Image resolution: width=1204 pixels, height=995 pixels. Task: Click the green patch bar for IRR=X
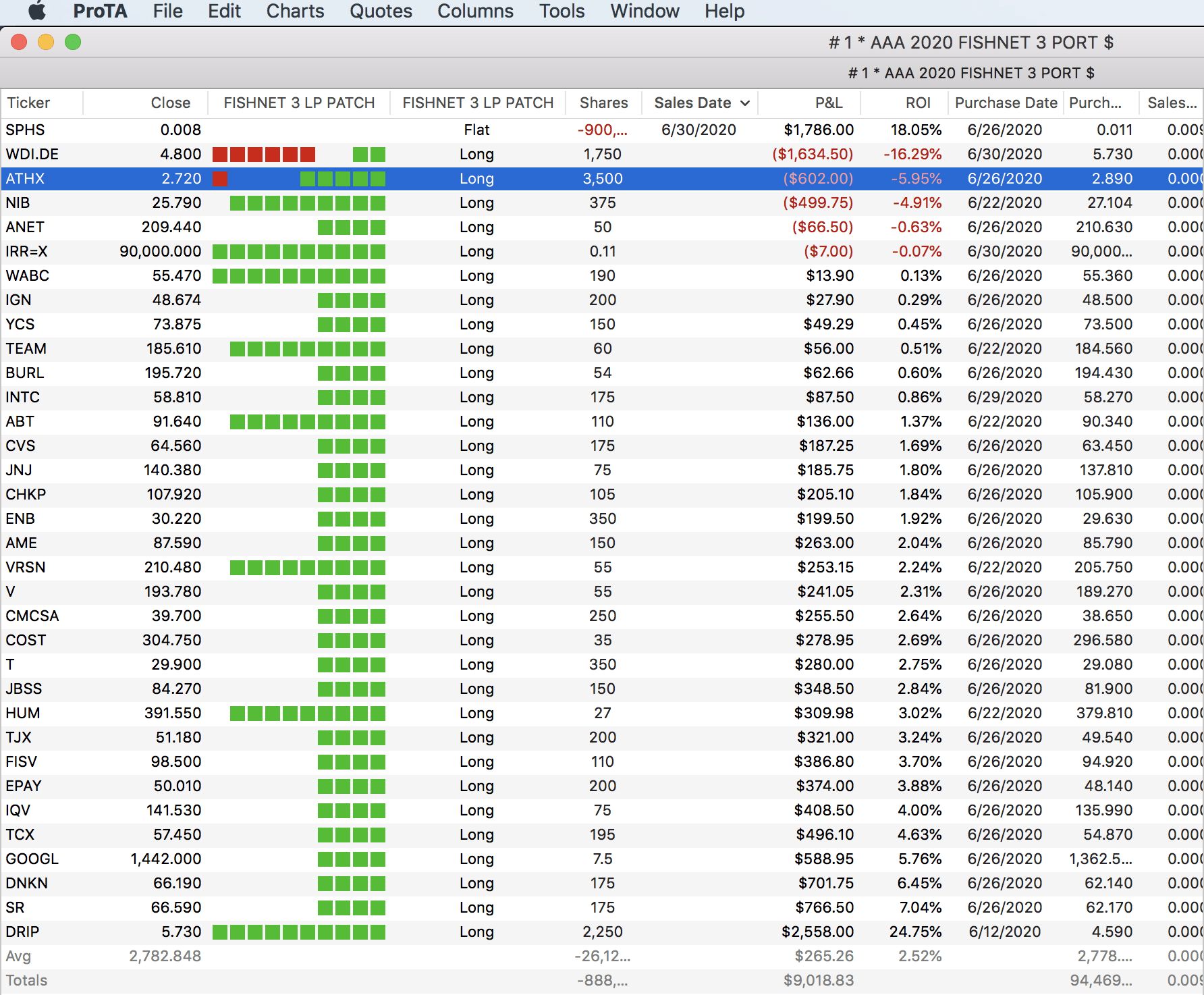click(x=299, y=252)
